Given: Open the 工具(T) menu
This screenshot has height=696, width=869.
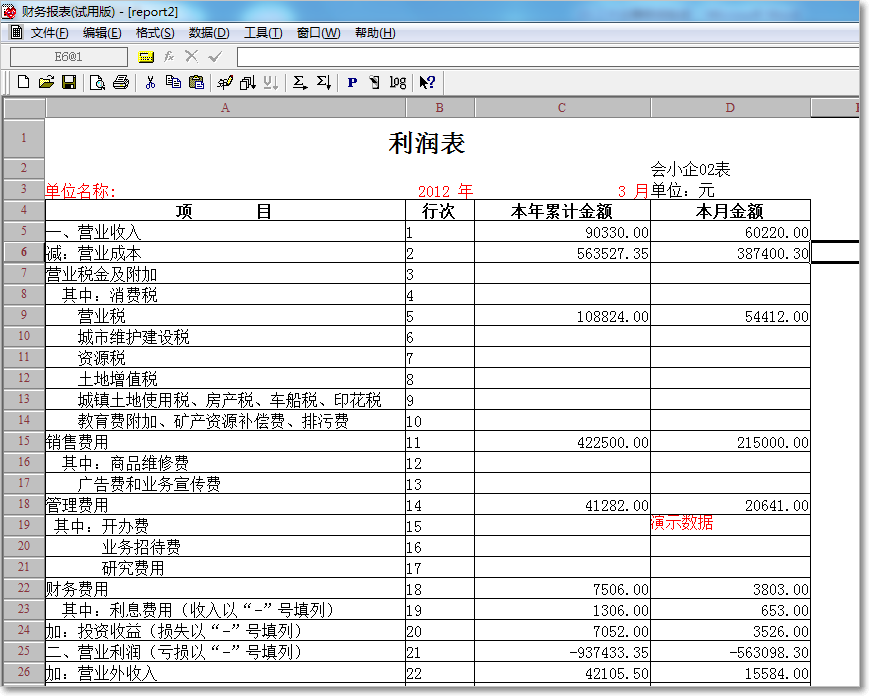Looking at the screenshot, I should [x=263, y=33].
